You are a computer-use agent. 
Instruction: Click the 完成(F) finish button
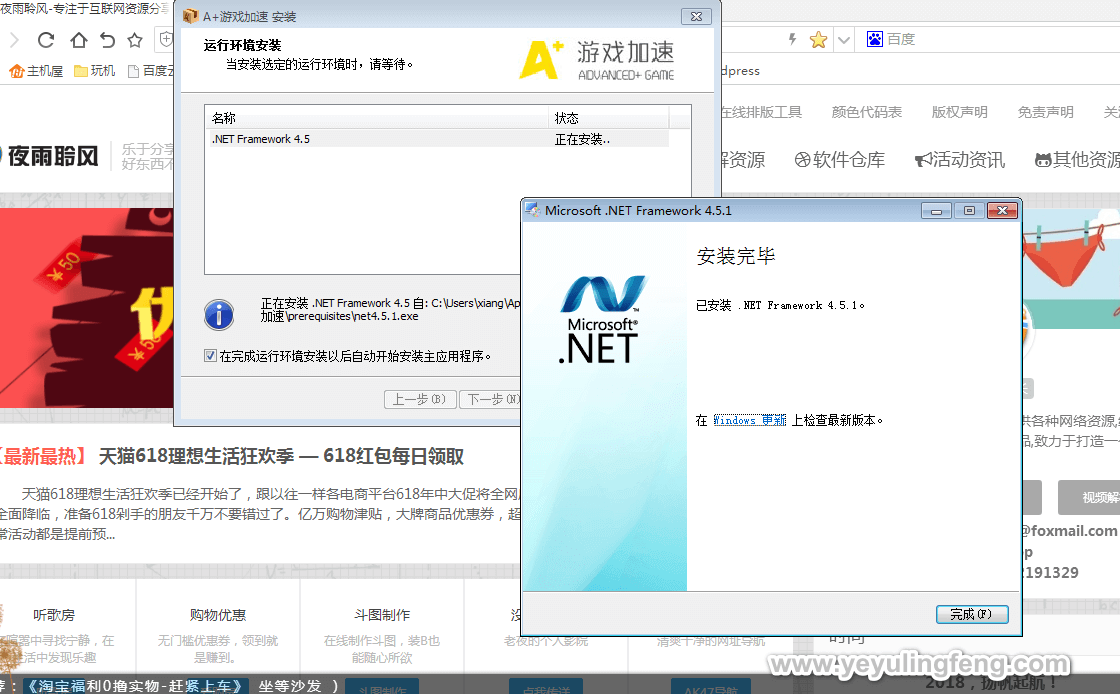972,614
